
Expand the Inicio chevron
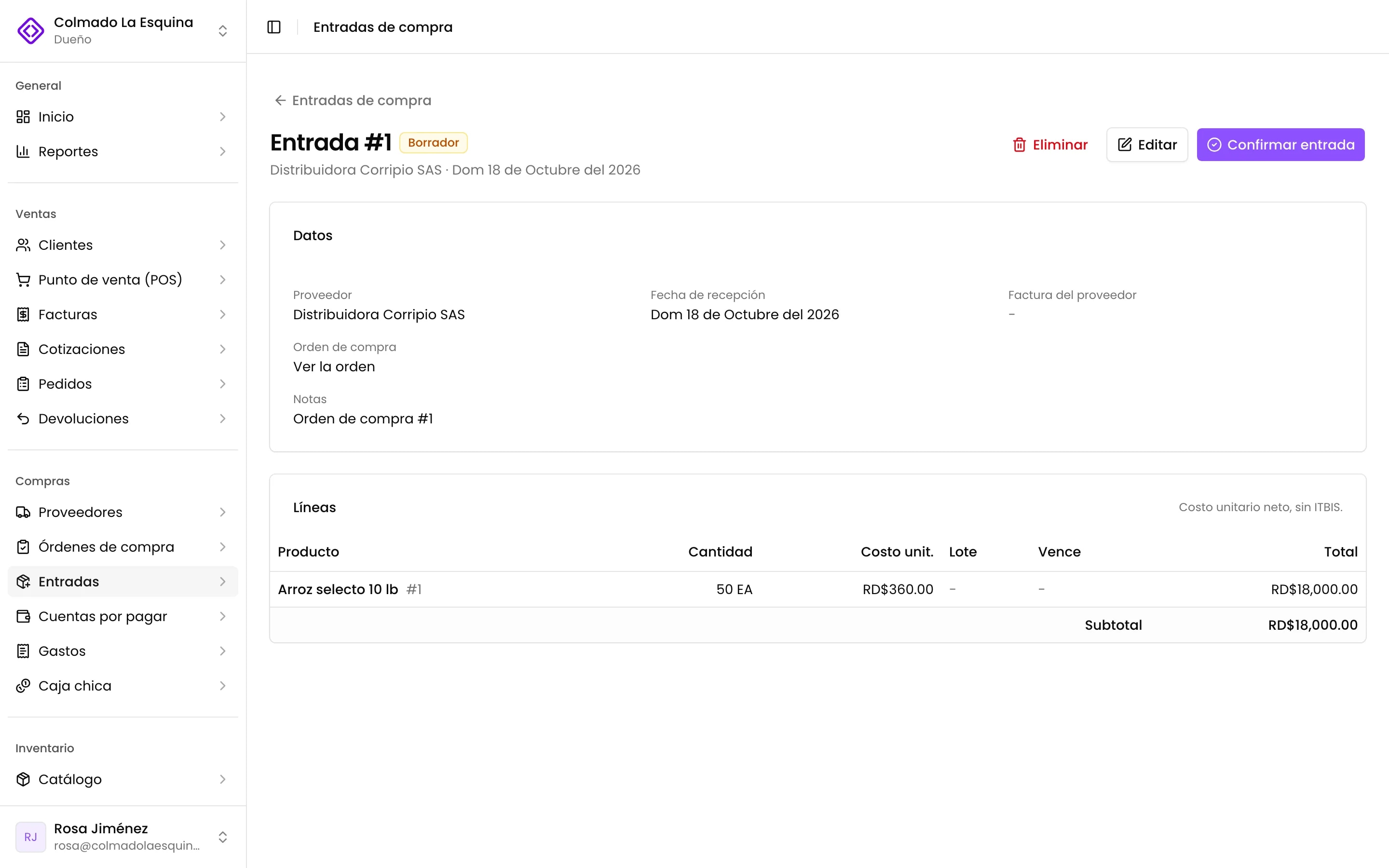coord(223,117)
